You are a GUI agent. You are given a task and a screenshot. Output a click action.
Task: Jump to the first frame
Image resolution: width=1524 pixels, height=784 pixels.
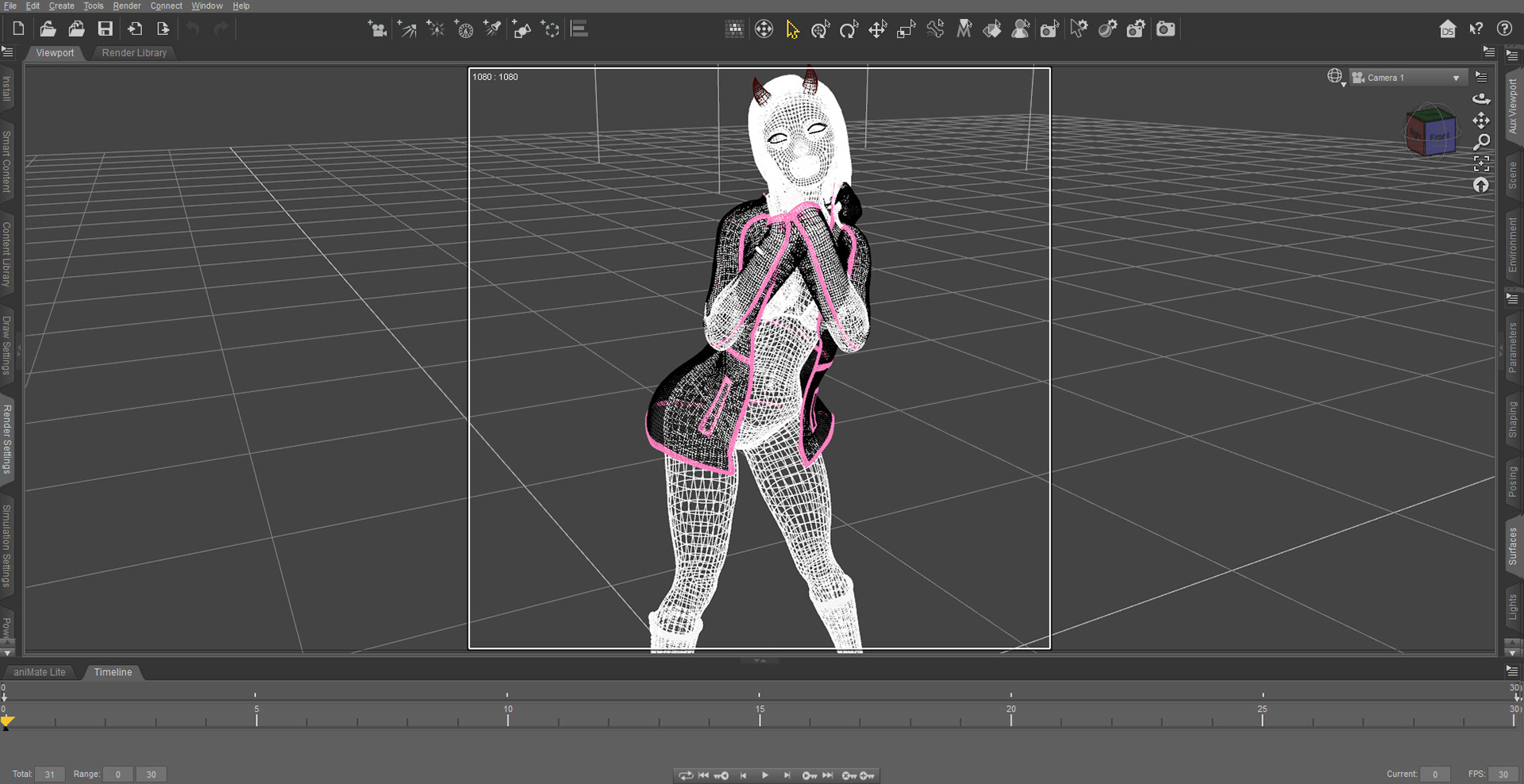pyautogui.click(x=703, y=775)
